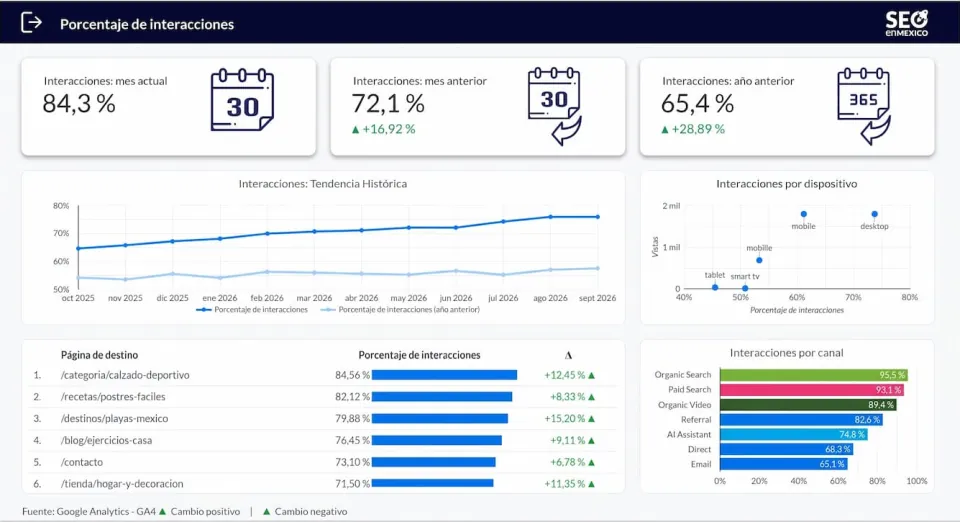Click blue bar for /recetas/postres-faciles
960x522 pixels.
point(442,397)
